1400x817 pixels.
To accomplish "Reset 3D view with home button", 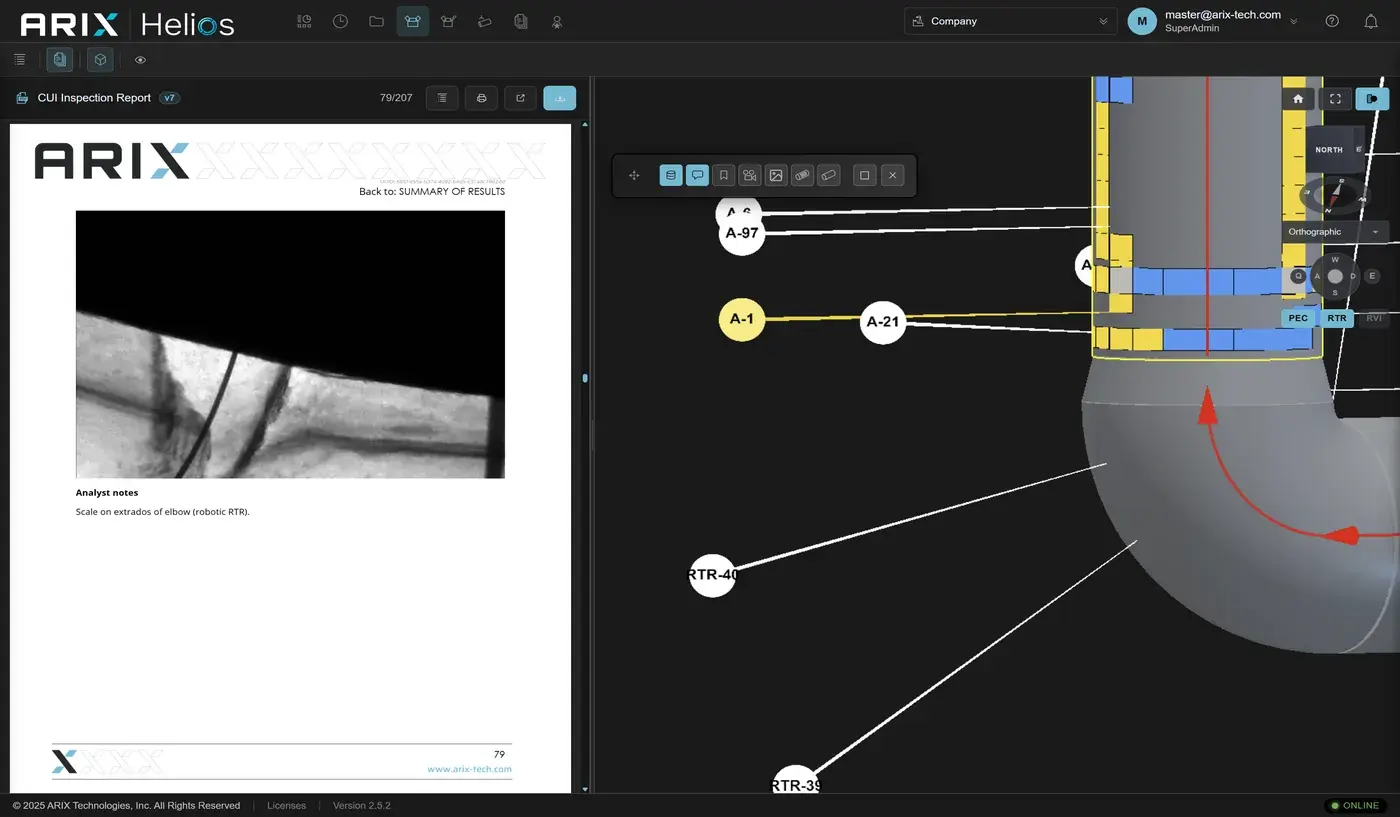I will click(x=1298, y=99).
